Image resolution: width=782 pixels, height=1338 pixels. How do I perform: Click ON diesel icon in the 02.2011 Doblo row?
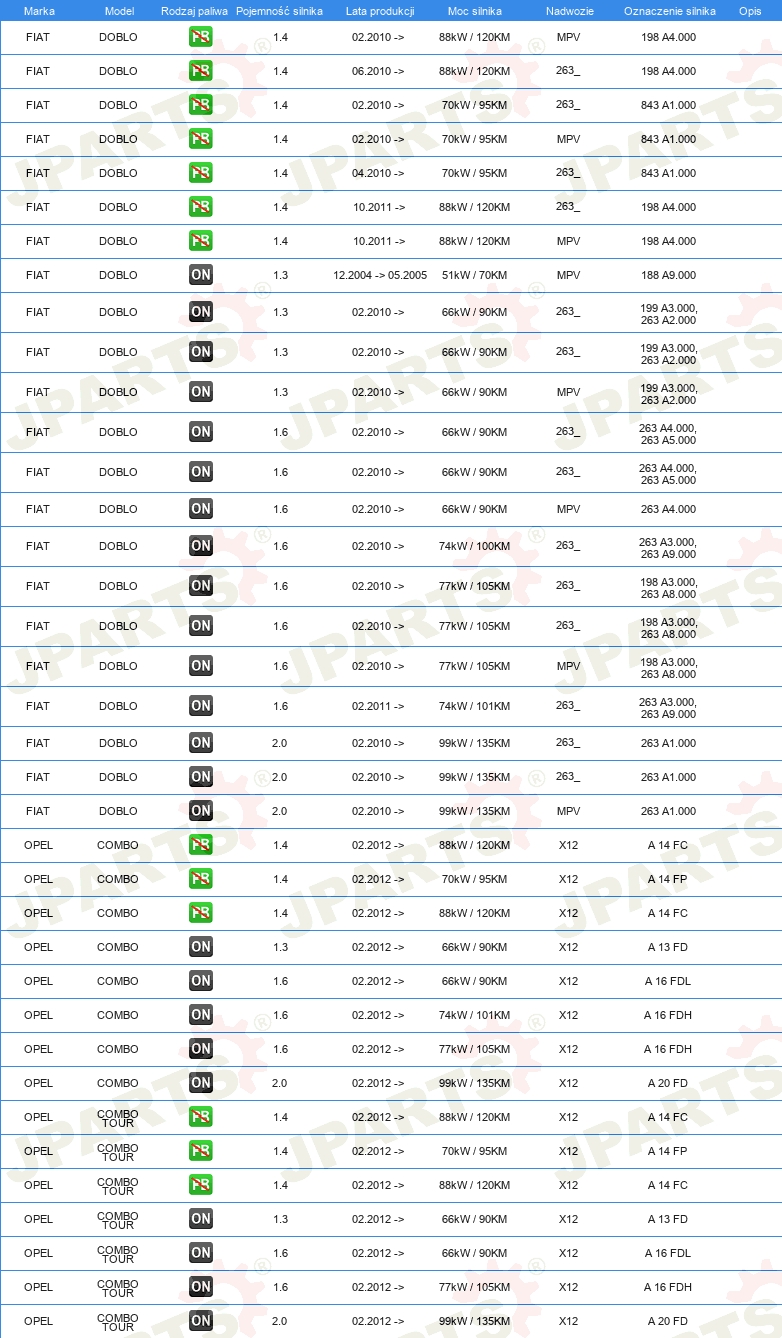(201, 706)
